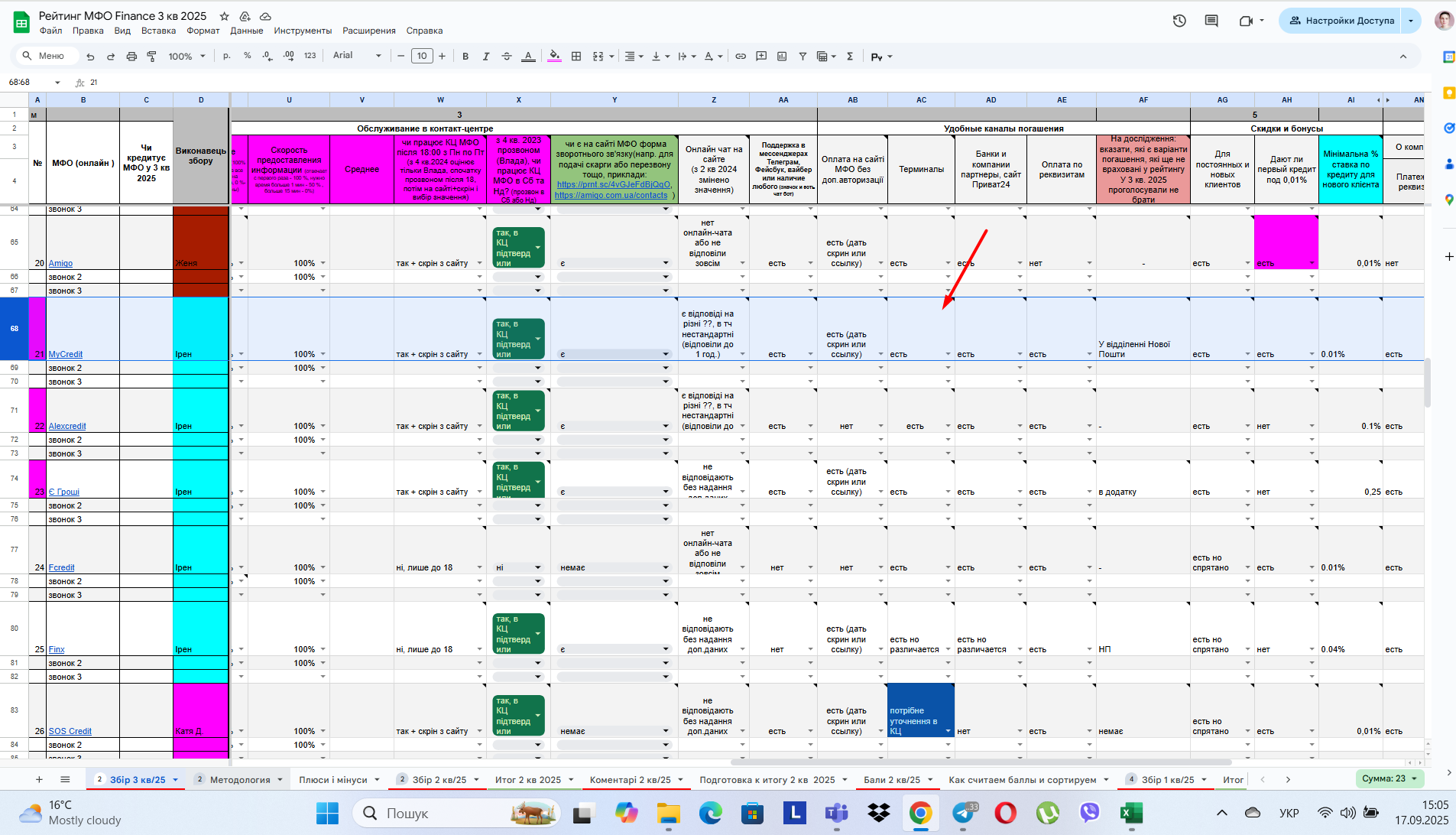The height and width of the screenshot is (835, 1456).
Task: Open the 123 number format menu
Action: coord(310,56)
